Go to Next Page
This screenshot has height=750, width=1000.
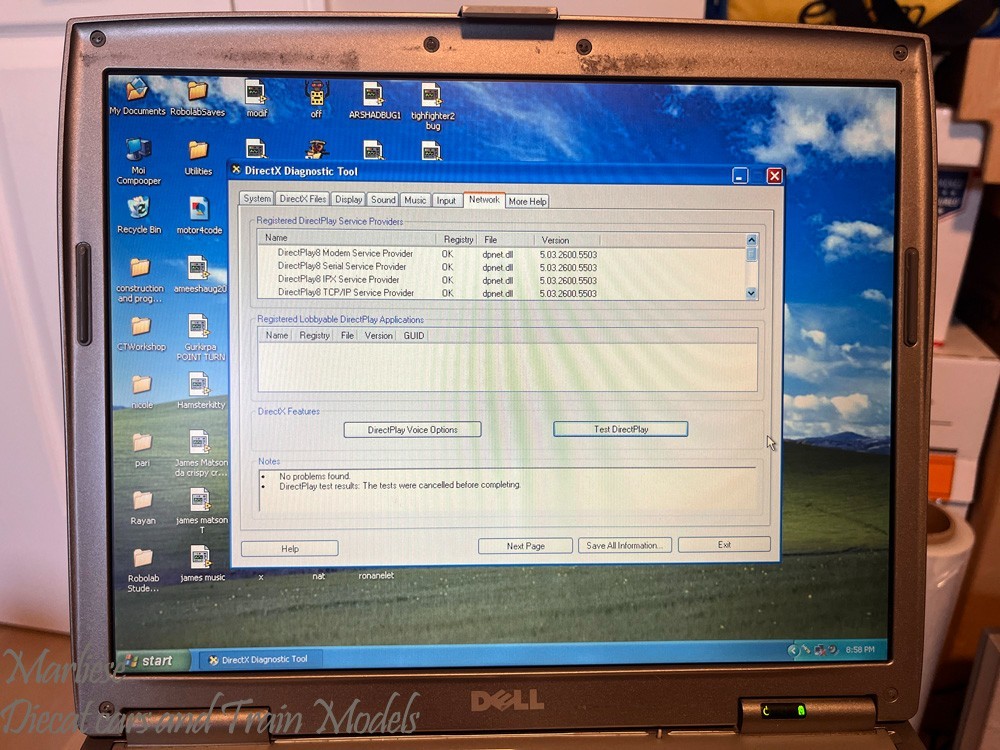click(x=526, y=546)
